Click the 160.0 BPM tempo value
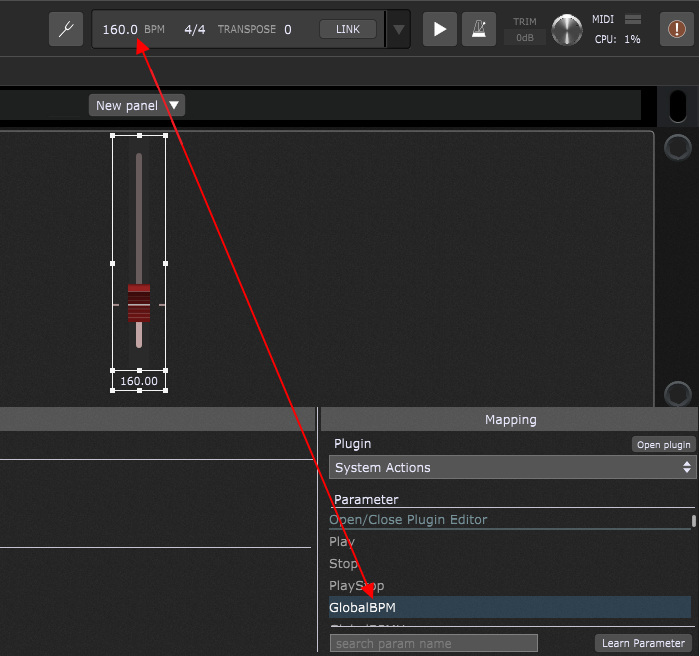 (120, 29)
